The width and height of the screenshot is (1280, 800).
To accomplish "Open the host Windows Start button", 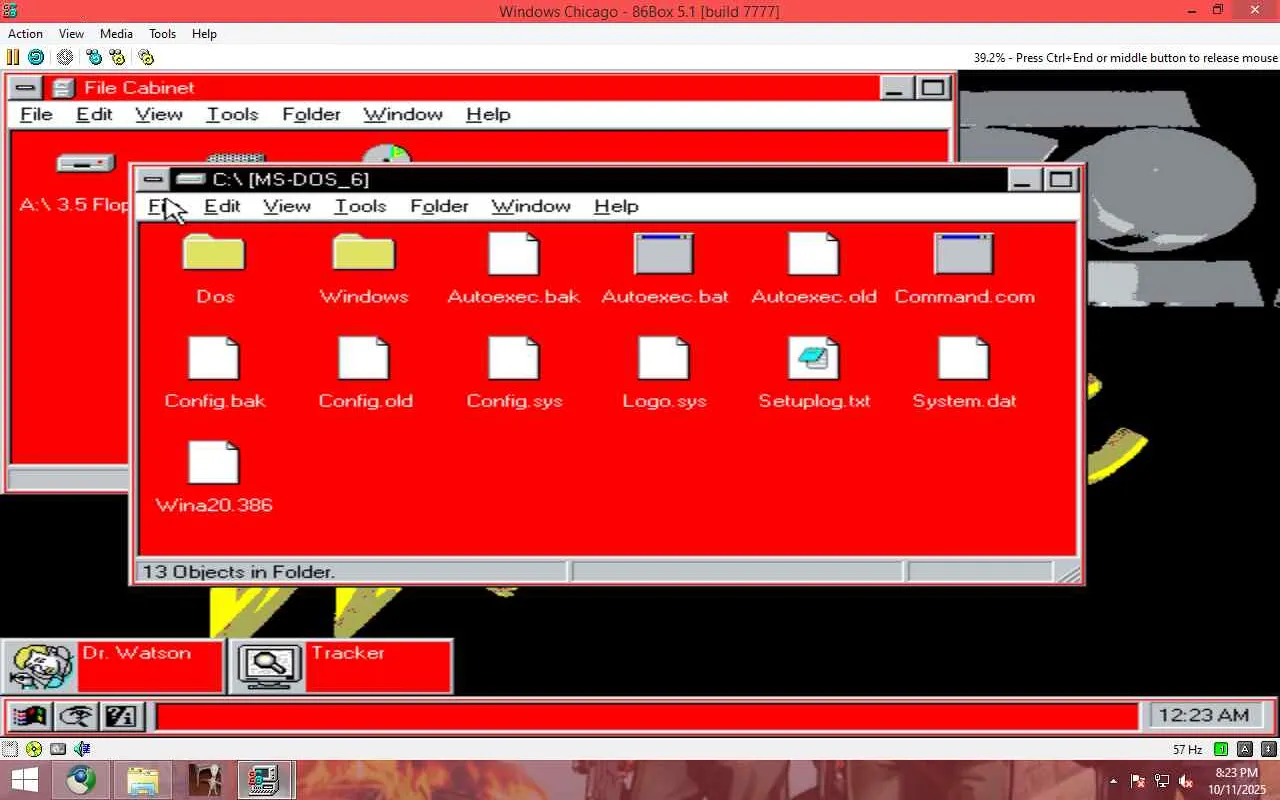I will point(24,780).
